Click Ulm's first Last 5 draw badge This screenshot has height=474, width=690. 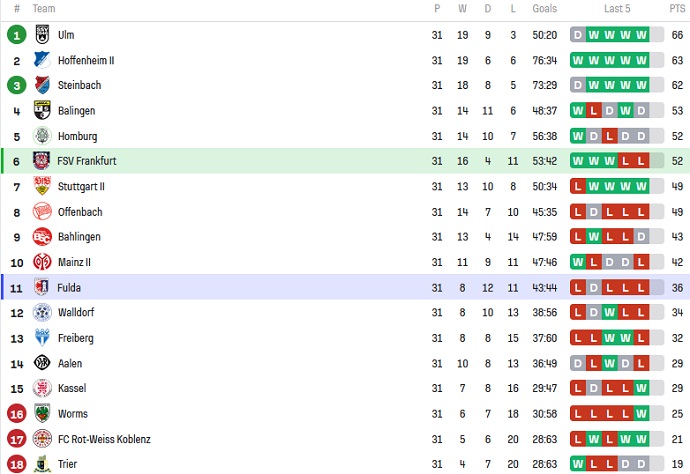tap(578, 35)
